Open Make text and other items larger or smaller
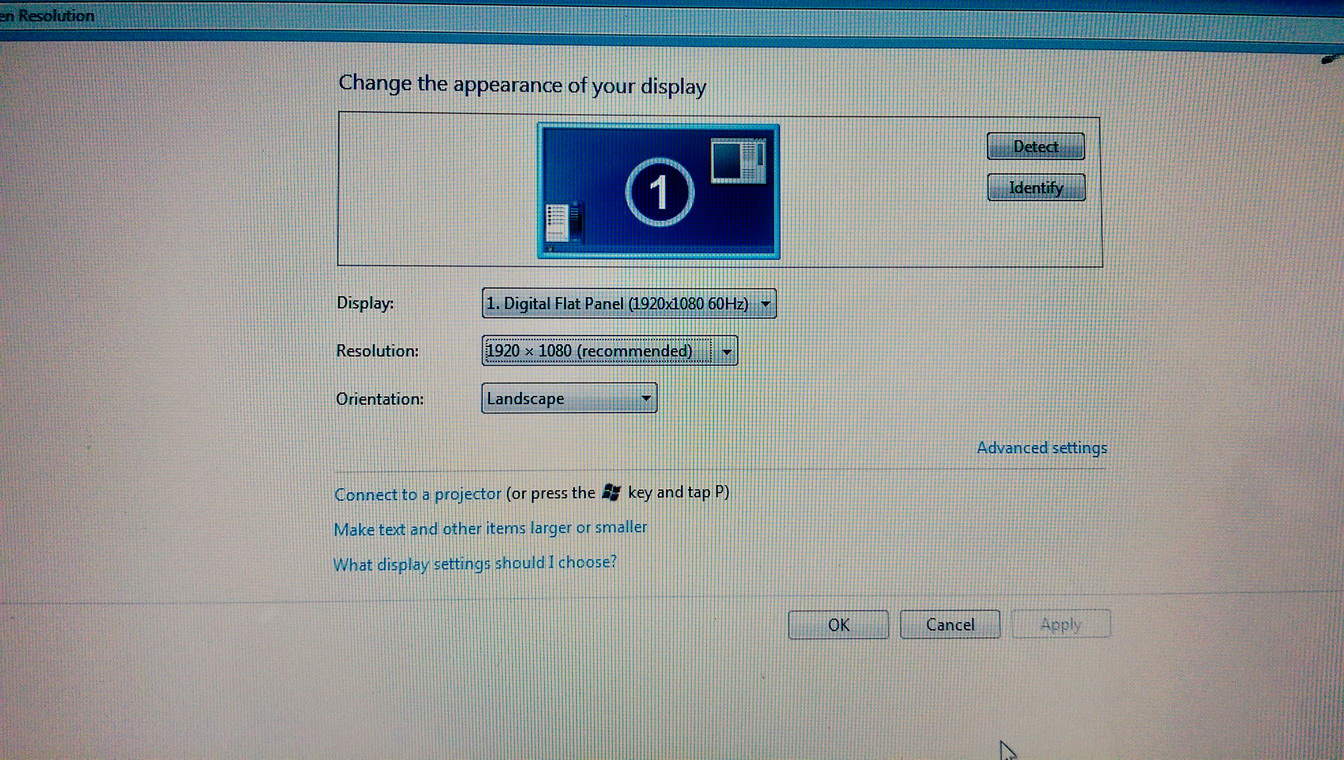1344x760 pixels. coord(490,528)
